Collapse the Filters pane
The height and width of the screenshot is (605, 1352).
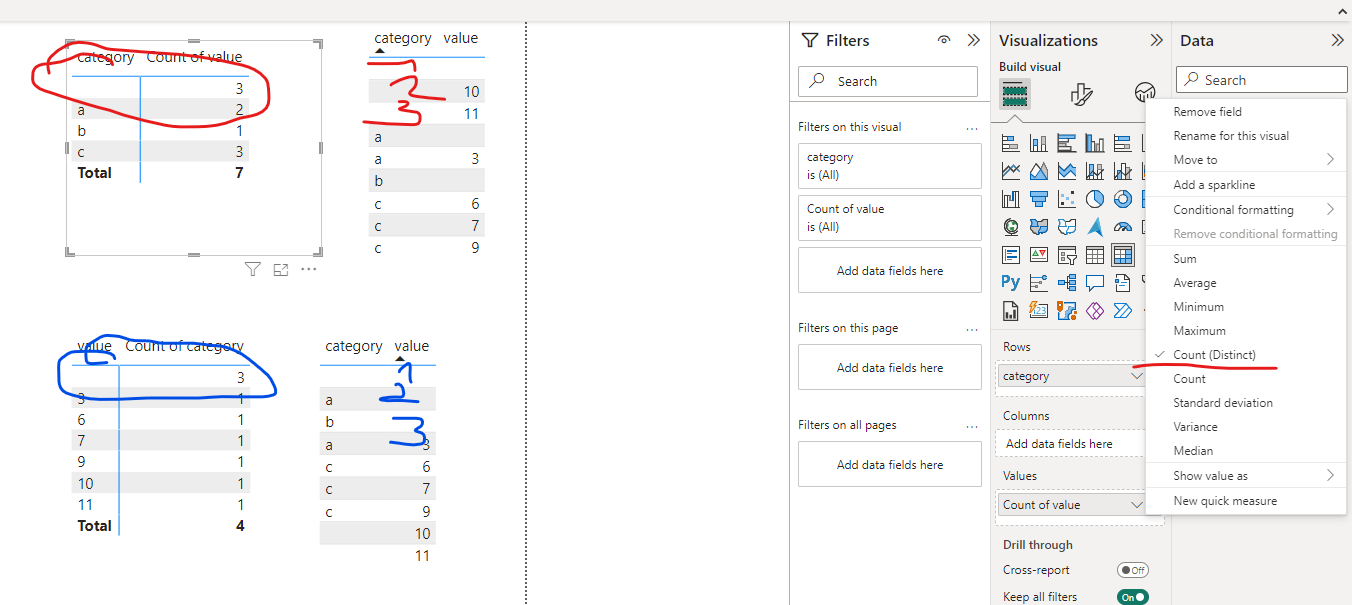point(973,40)
